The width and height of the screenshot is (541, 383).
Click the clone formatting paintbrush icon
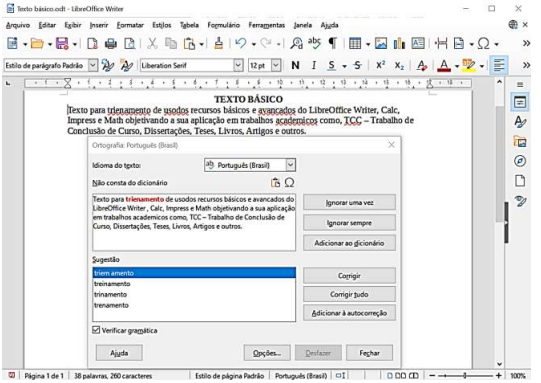218,43
